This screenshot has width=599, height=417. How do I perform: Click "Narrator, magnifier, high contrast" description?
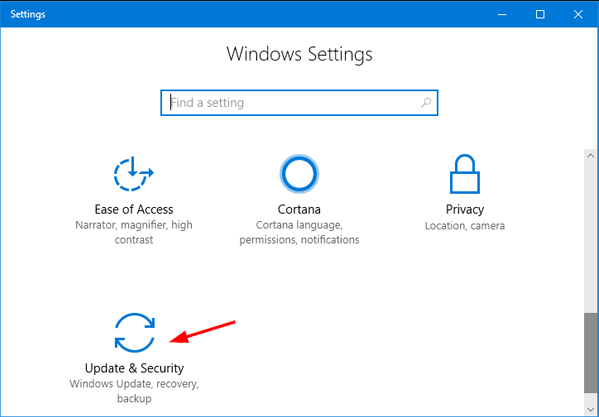click(134, 232)
